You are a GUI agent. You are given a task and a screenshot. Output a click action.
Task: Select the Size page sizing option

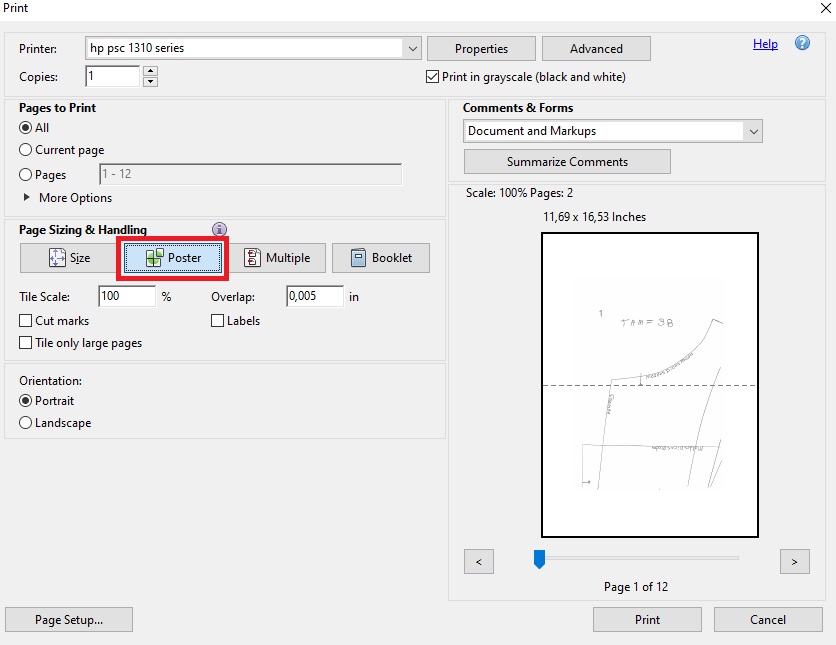[x=69, y=258]
